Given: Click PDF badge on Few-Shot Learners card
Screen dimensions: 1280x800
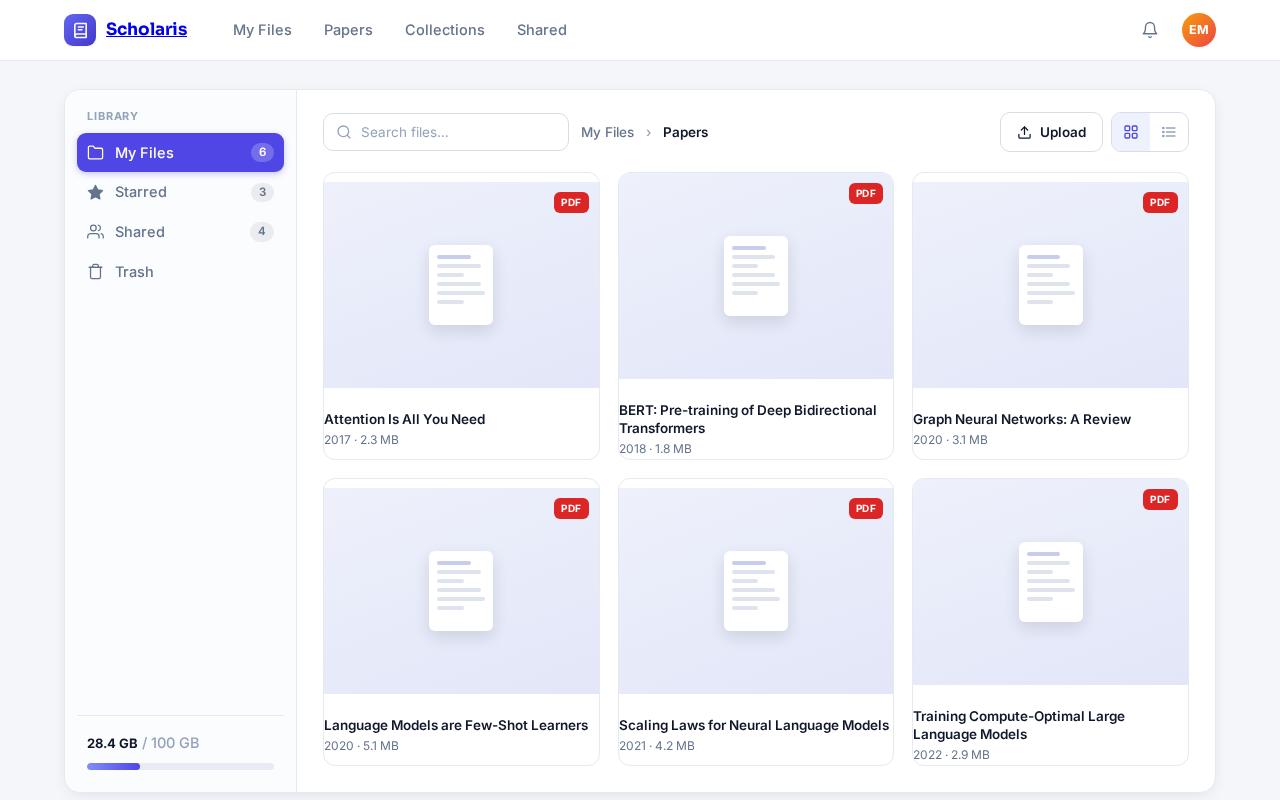Looking at the screenshot, I should (571, 508).
